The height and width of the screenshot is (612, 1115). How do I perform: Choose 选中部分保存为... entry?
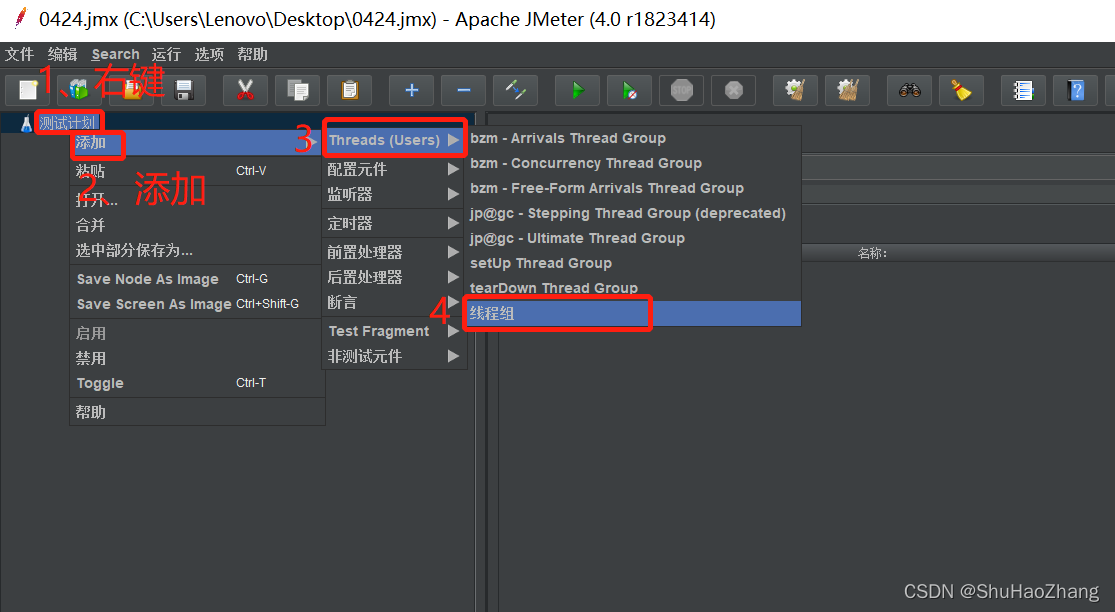pos(197,250)
